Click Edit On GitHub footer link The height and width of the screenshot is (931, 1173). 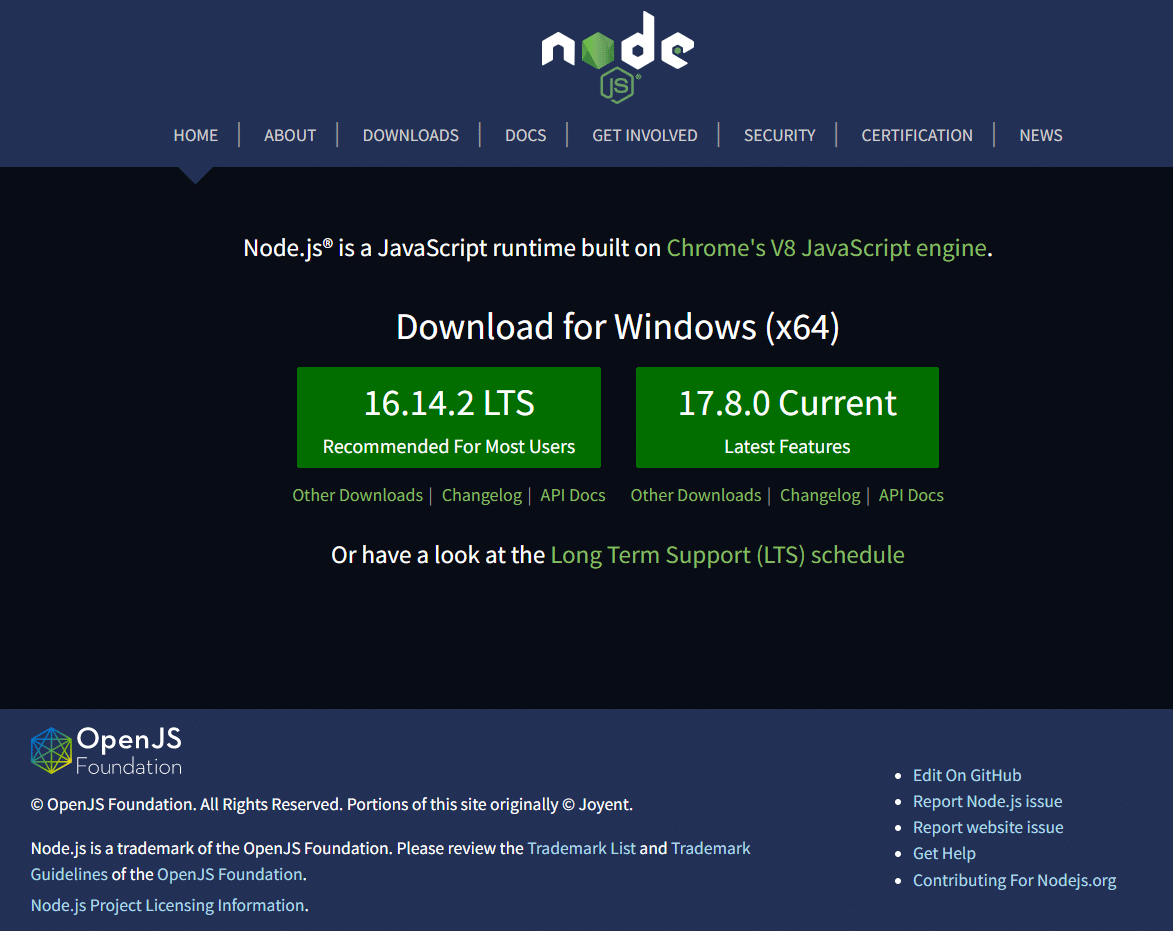[967, 775]
